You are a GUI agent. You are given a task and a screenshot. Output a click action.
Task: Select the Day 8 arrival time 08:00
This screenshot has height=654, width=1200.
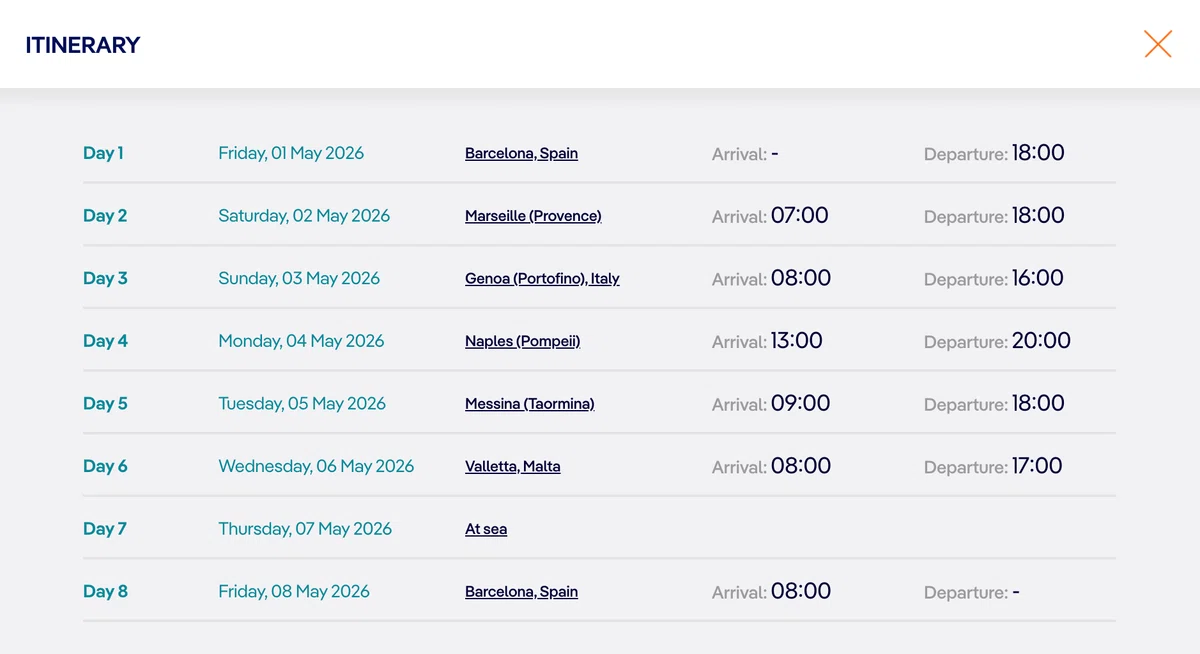click(801, 591)
